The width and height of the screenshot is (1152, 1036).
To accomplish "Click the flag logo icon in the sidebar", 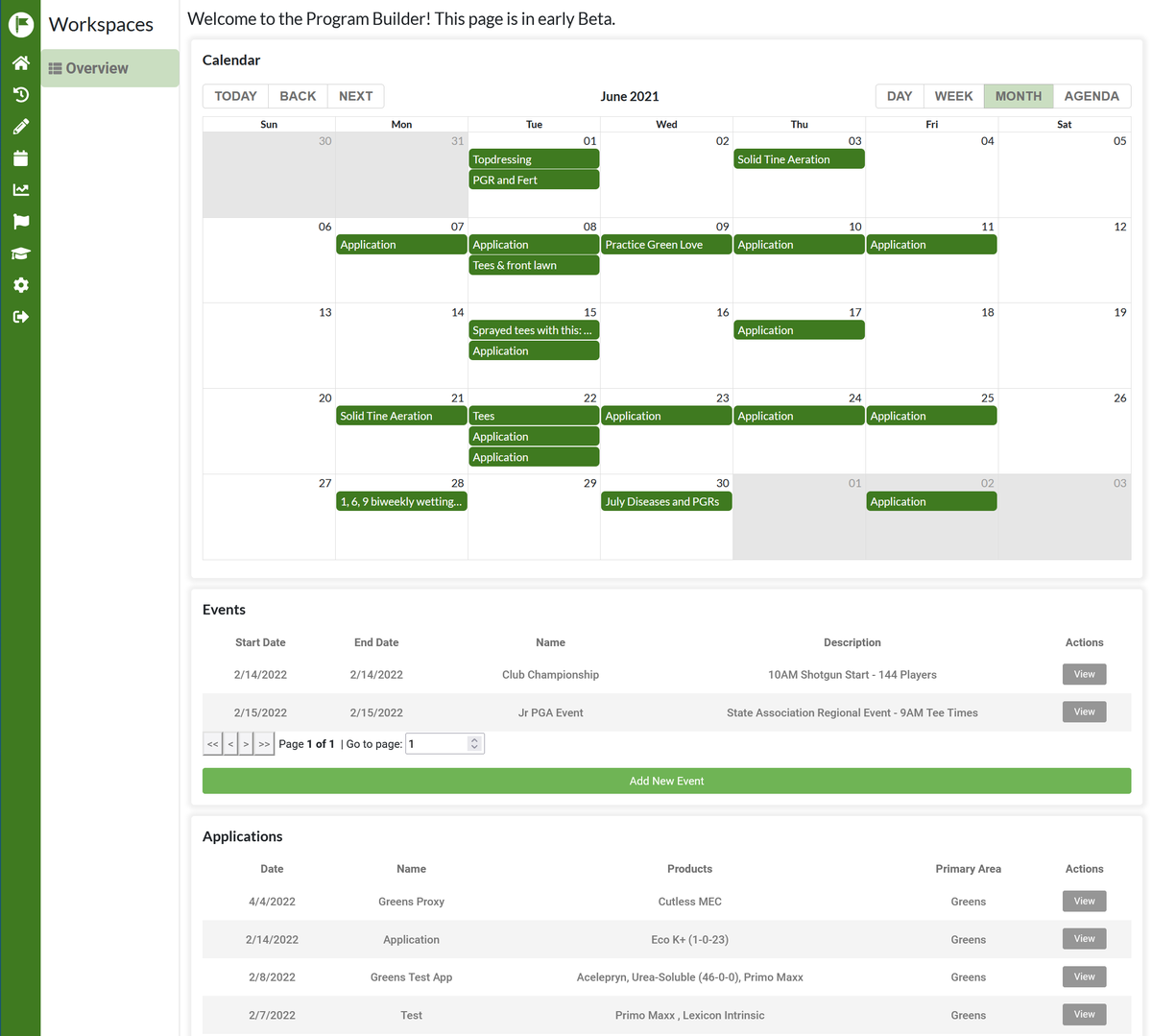I will [x=21, y=25].
